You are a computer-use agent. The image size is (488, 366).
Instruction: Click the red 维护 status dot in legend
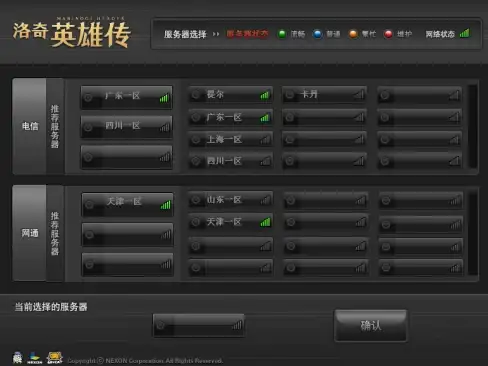388,34
